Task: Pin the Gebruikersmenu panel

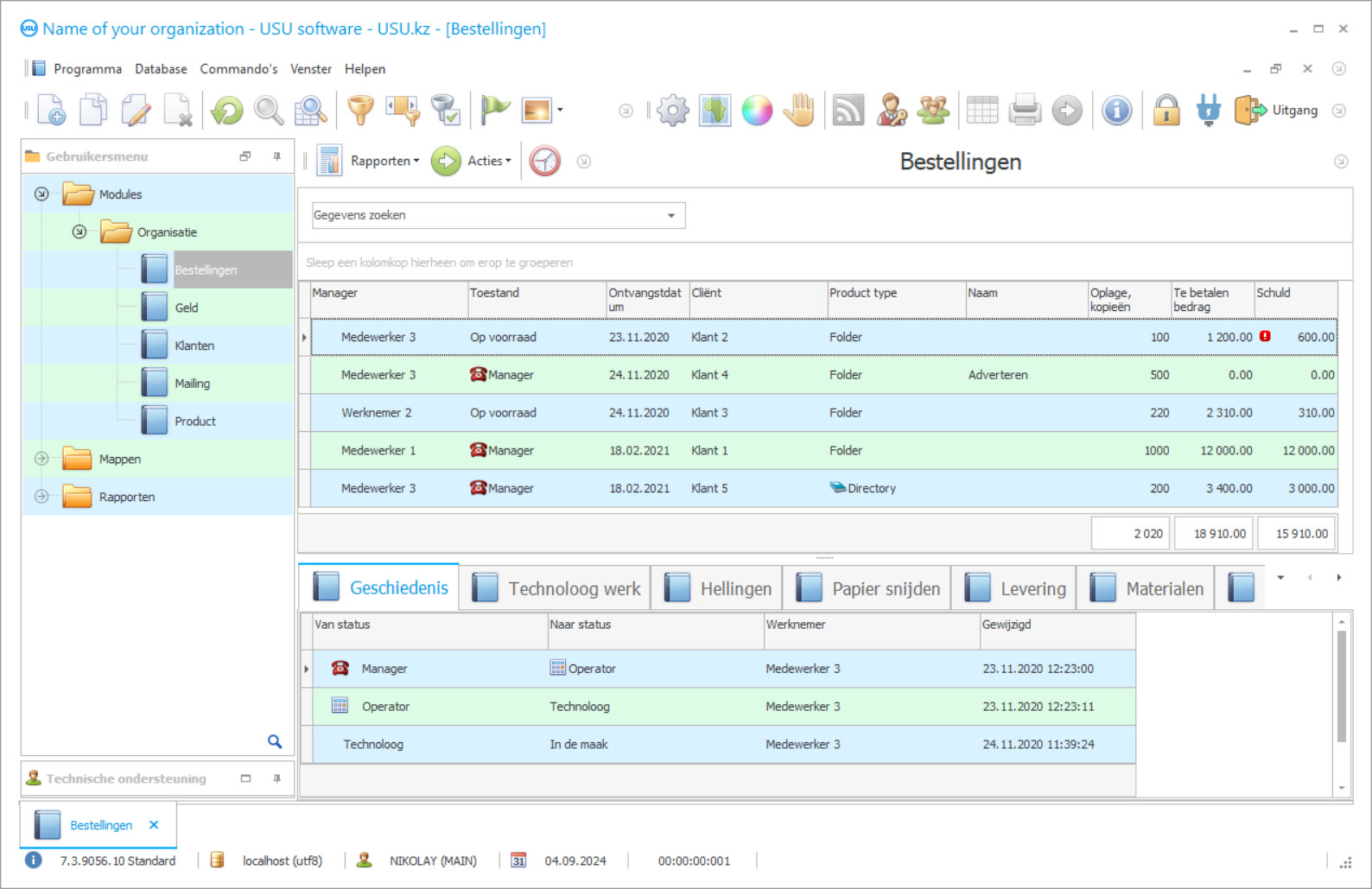Action: (276, 156)
